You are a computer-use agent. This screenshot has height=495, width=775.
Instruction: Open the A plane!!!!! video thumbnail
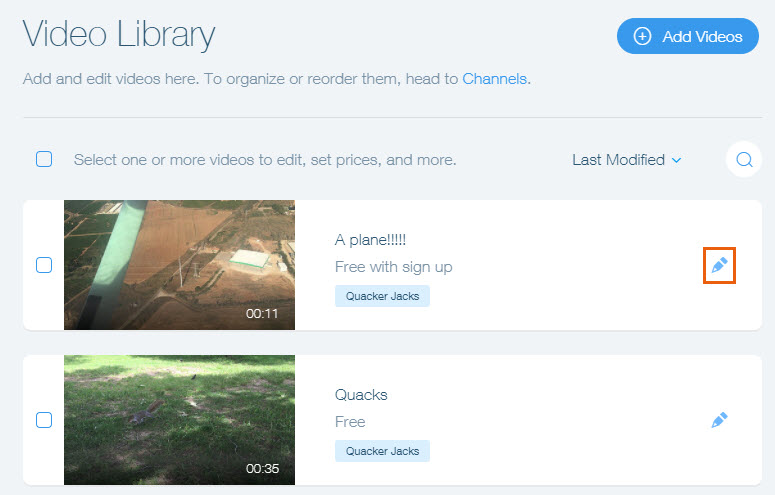point(179,265)
